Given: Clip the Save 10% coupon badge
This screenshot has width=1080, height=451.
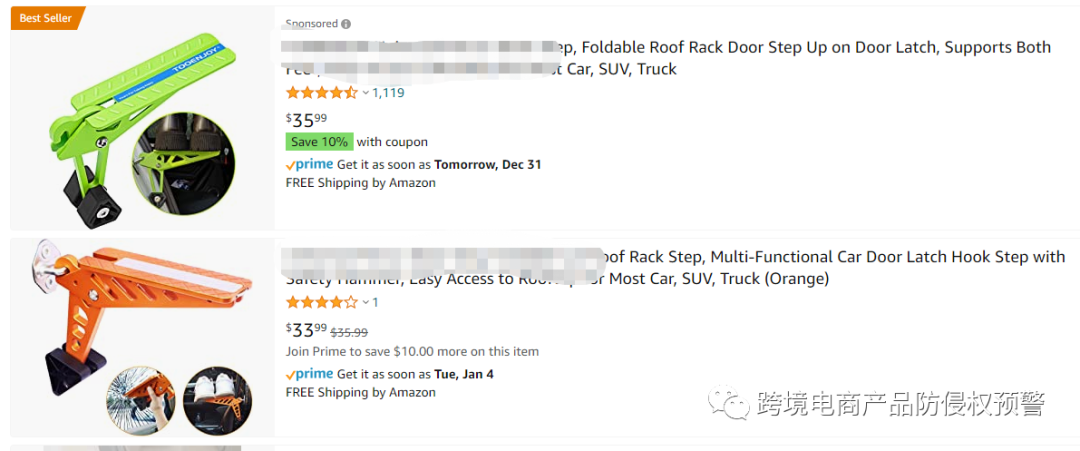Looking at the screenshot, I should (x=320, y=142).
